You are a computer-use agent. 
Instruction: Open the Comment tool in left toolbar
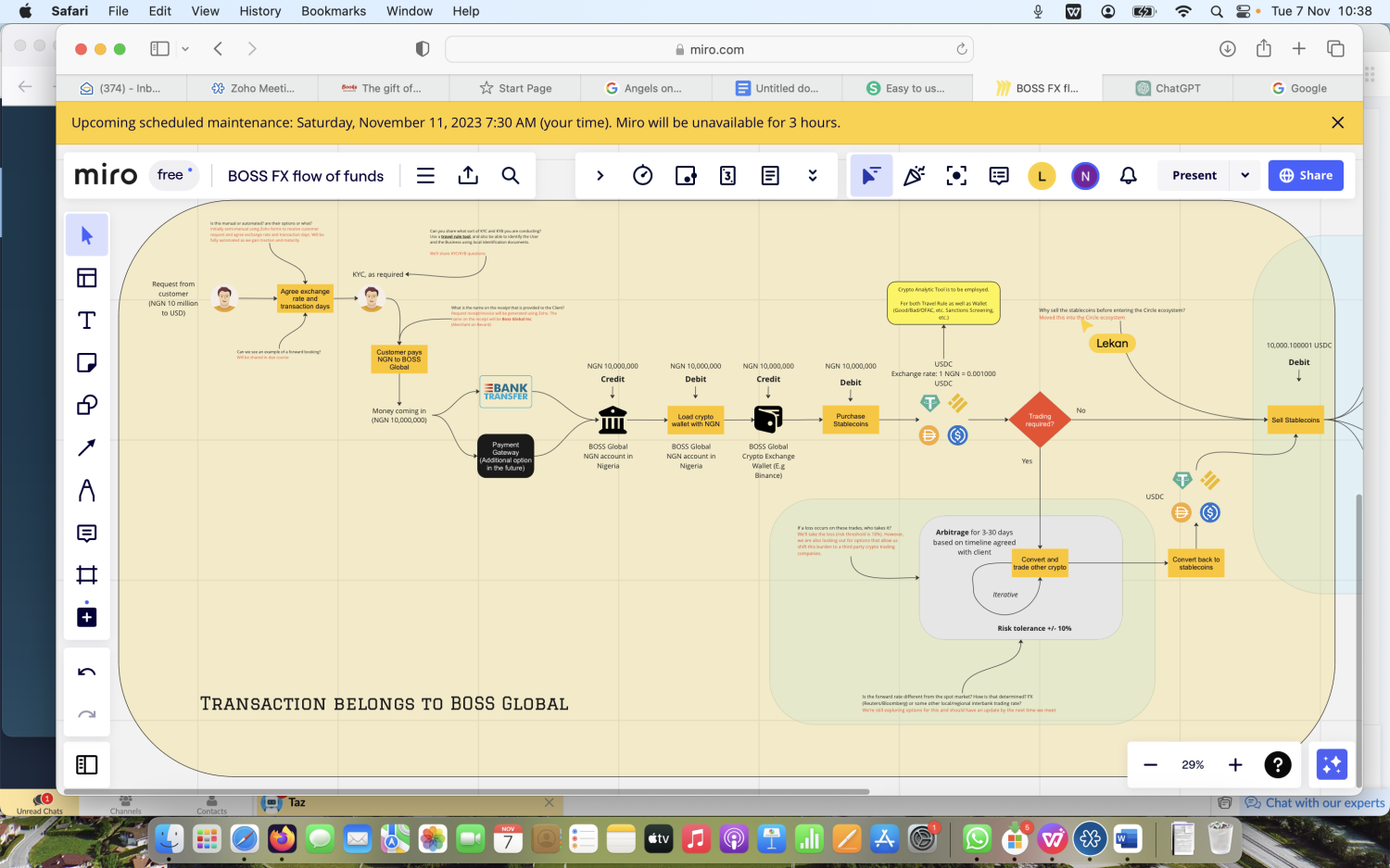pos(87,534)
